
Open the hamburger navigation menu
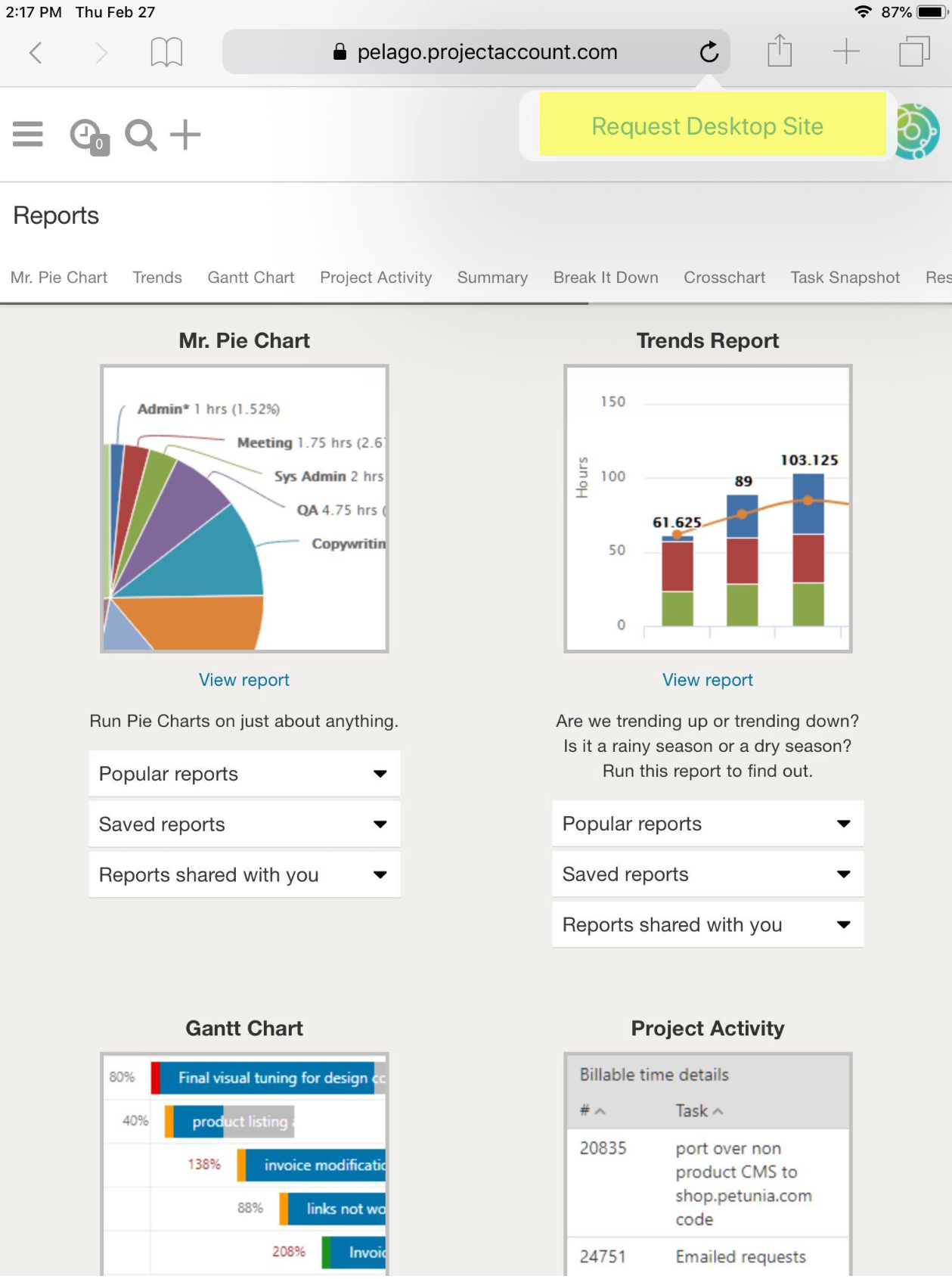28,135
